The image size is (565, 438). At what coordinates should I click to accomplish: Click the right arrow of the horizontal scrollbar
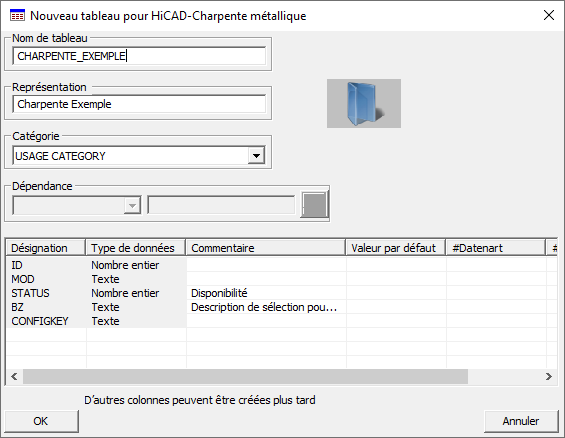point(549,376)
